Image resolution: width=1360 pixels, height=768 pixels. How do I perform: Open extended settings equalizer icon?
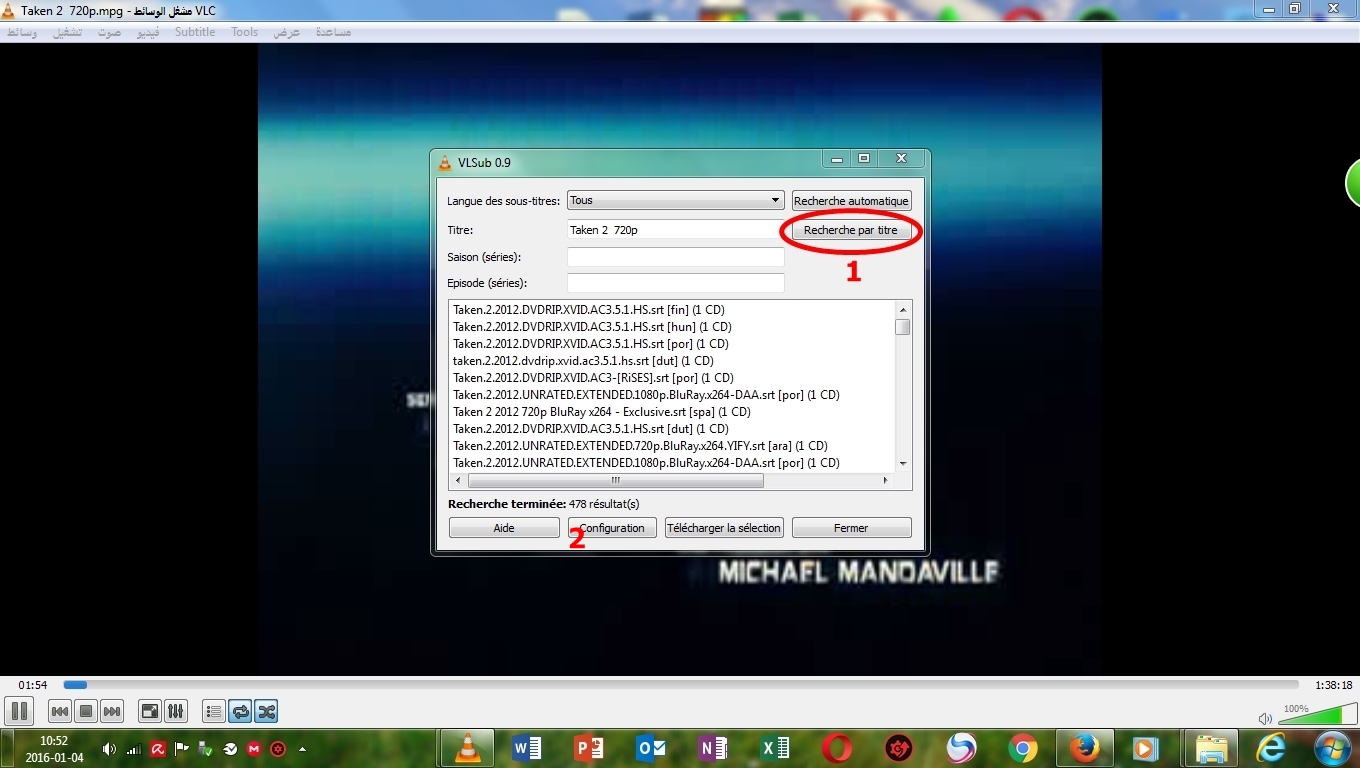[x=175, y=712]
